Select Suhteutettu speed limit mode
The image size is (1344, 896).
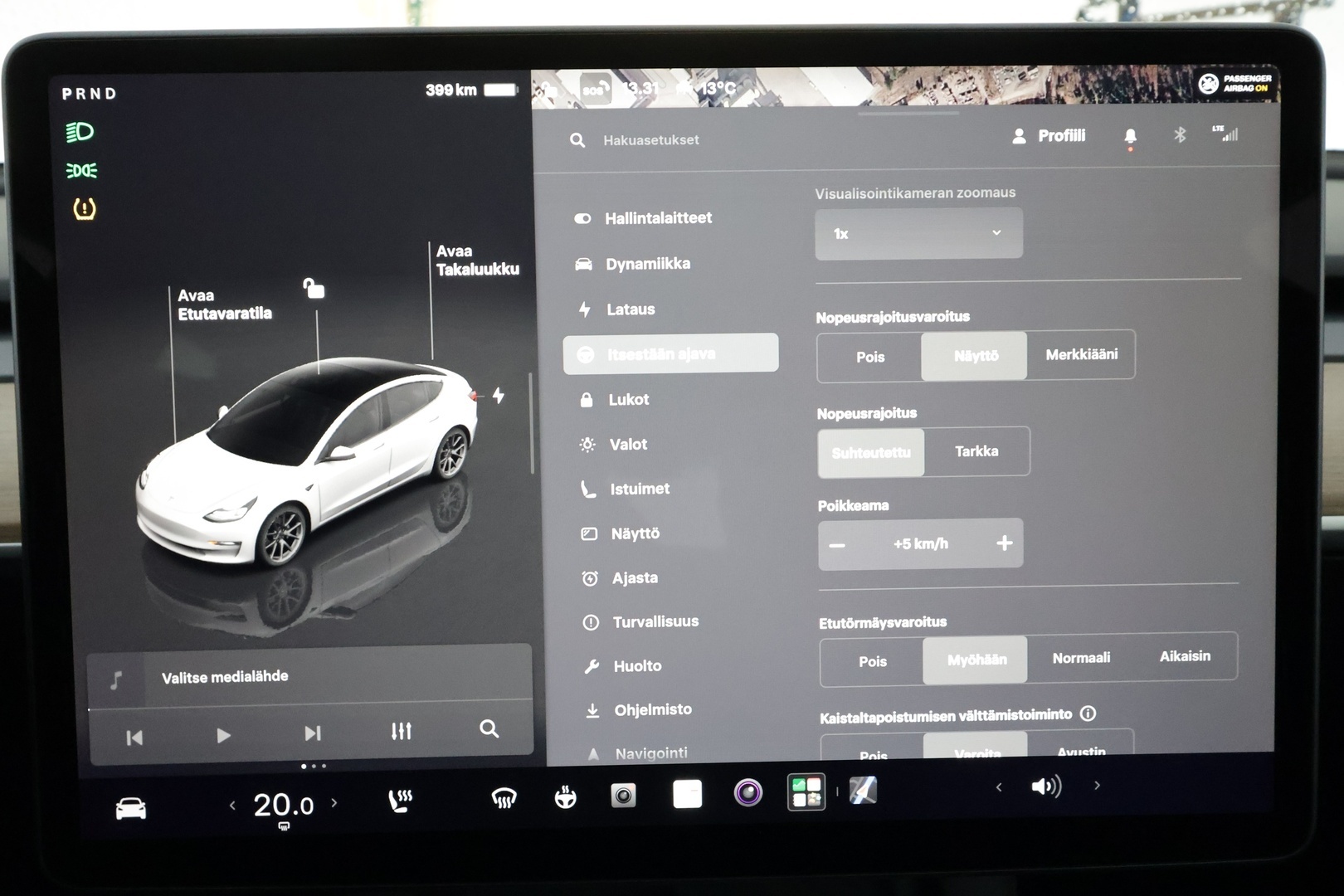coord(871,452)
